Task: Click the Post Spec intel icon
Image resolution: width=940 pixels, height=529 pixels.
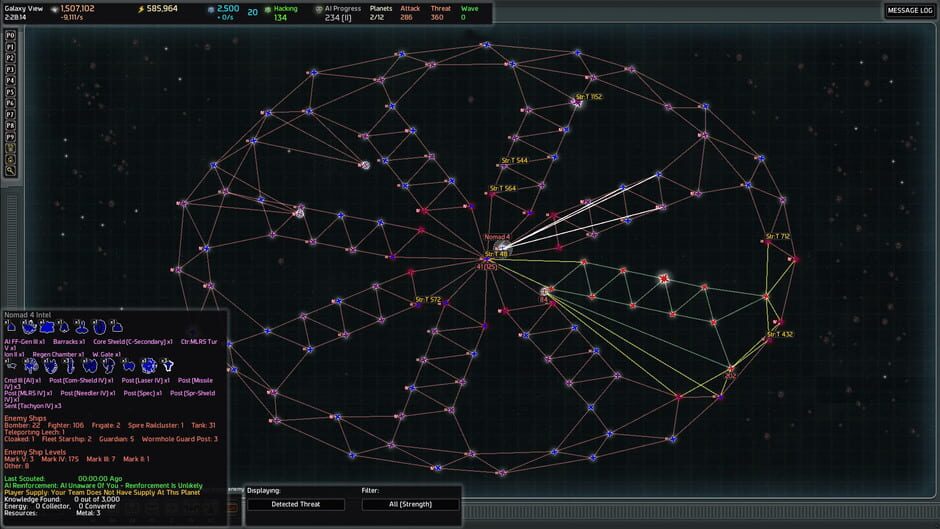Action: tap(129, 366)
